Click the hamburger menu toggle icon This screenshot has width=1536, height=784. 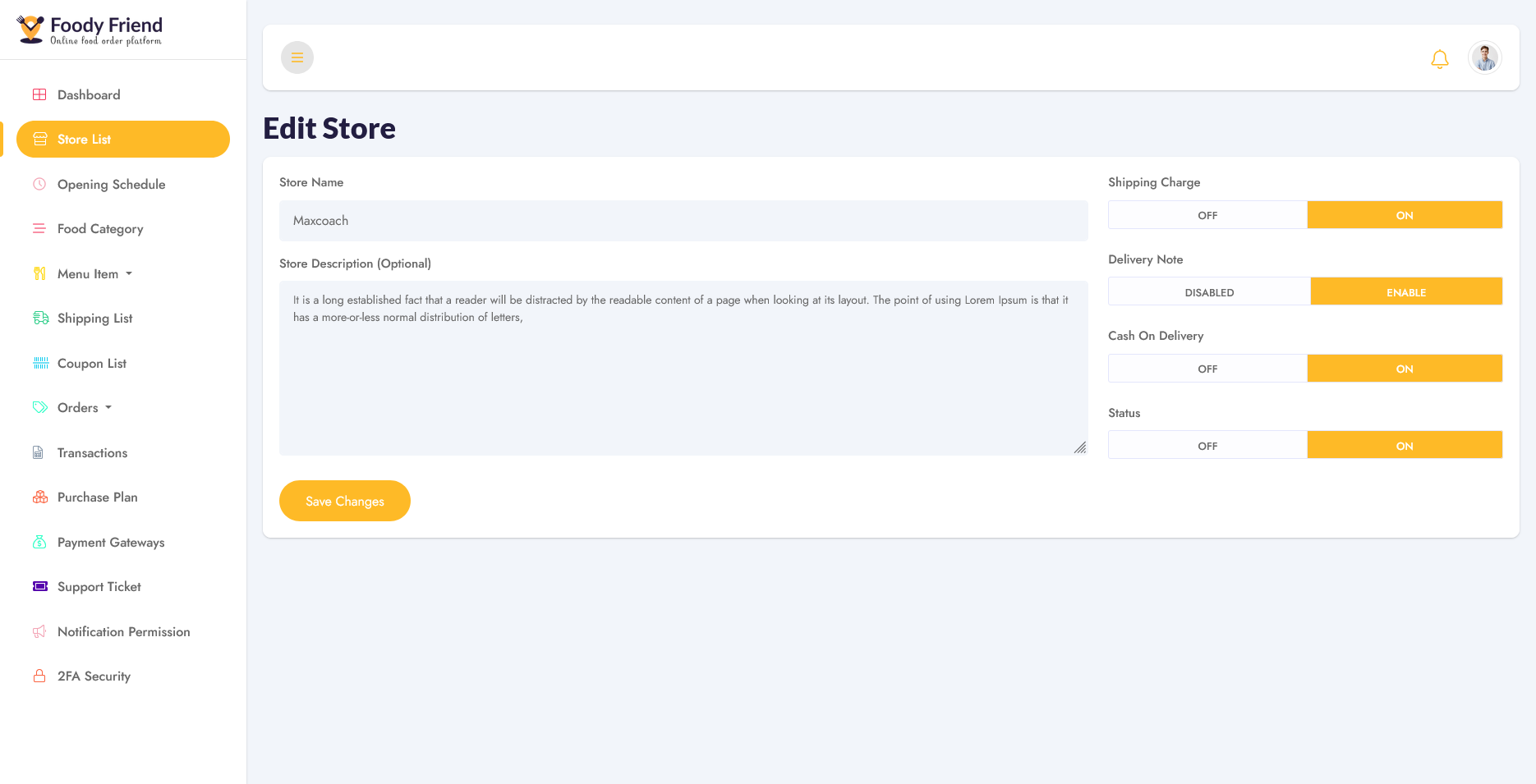297,57
